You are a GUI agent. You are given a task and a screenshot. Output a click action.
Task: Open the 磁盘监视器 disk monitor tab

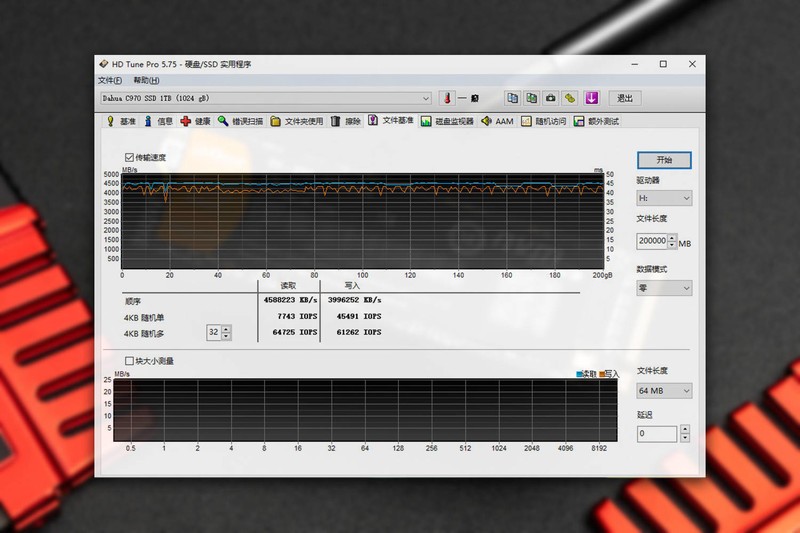coord(447,121)
